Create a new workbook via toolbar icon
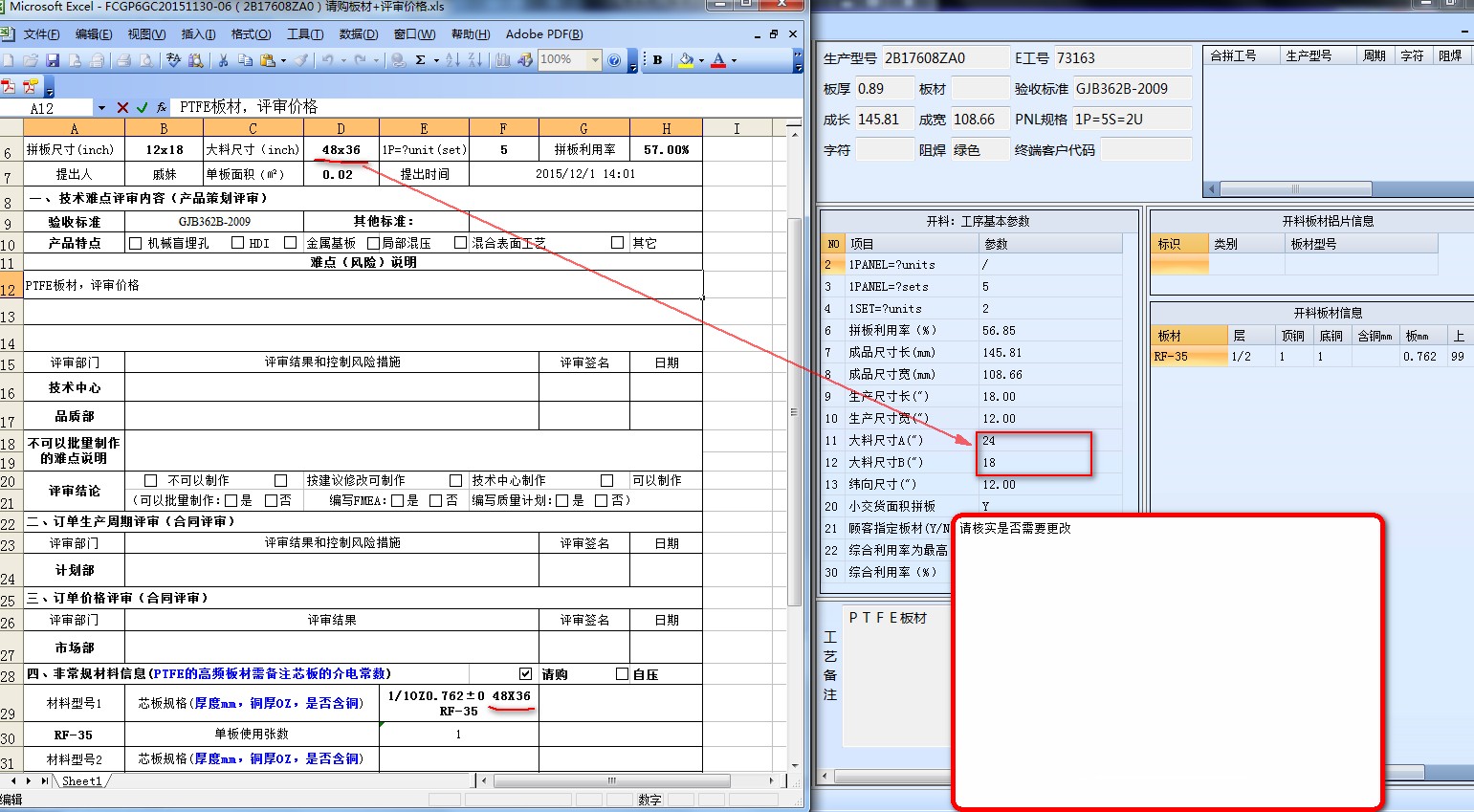 pyautogui.click(x=8, y=60)
